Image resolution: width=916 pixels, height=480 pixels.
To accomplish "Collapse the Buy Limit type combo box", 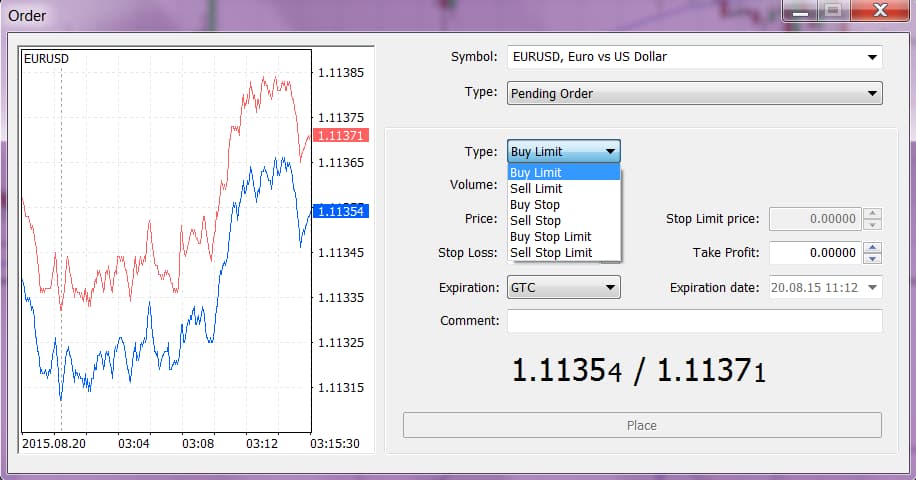I will tap(564, 152).
